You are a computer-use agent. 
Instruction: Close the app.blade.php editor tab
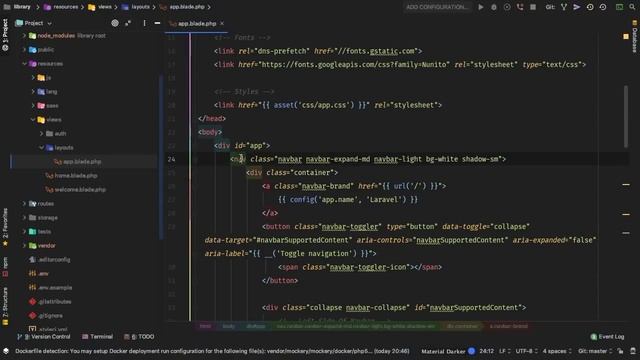click(222, 24)
